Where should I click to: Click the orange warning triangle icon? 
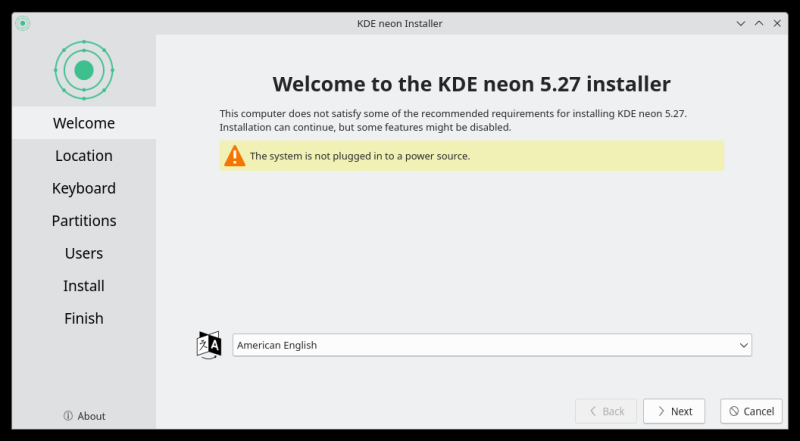(x=234, y=156)
